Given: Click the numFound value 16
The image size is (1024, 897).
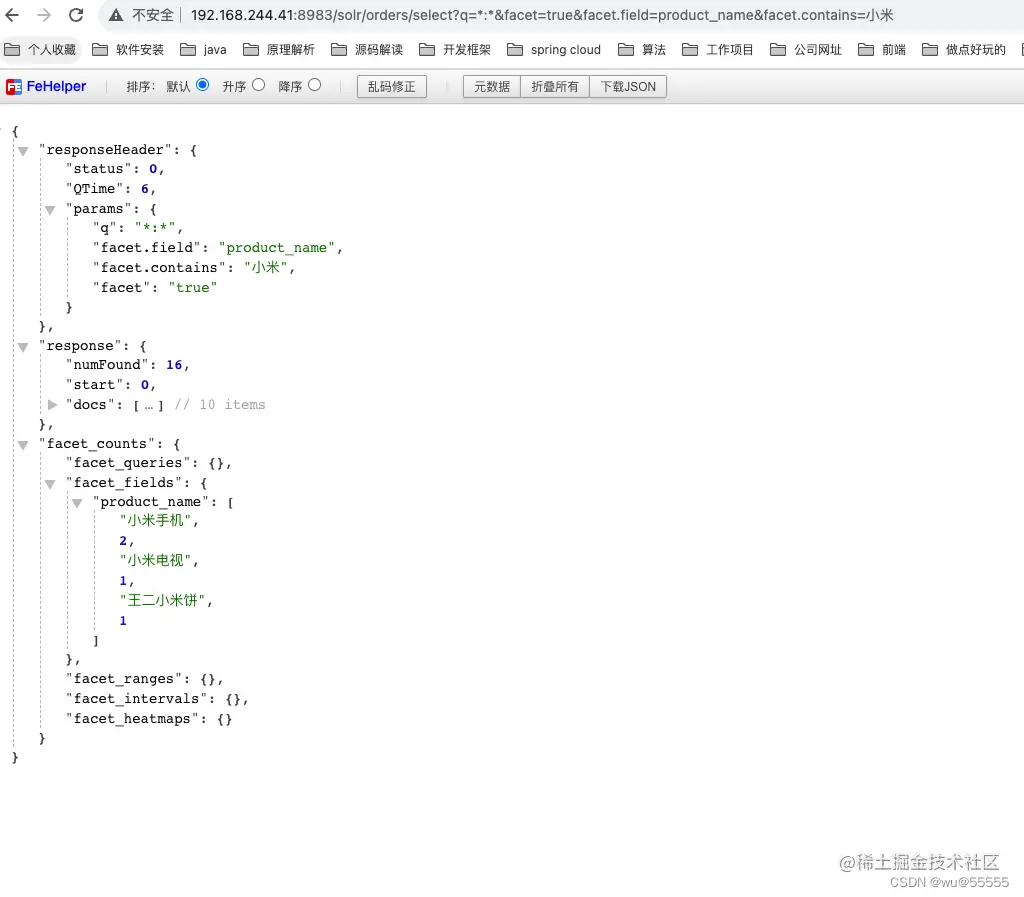Looking at the screenshot, I should tap(174, 365).
